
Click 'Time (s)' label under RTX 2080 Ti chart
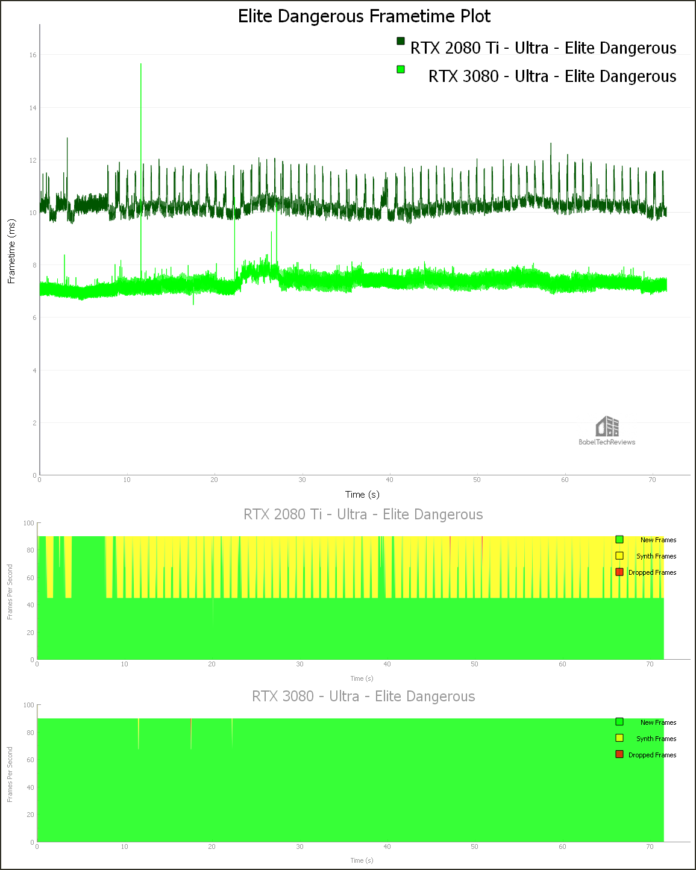click(362, 678)
